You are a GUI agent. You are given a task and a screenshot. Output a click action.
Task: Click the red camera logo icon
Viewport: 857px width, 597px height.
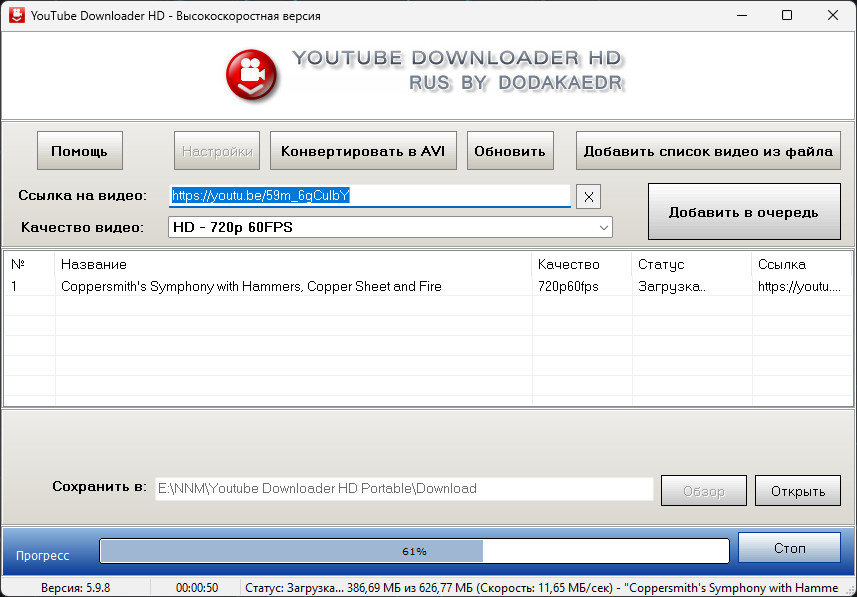click(x=252, y=74)
